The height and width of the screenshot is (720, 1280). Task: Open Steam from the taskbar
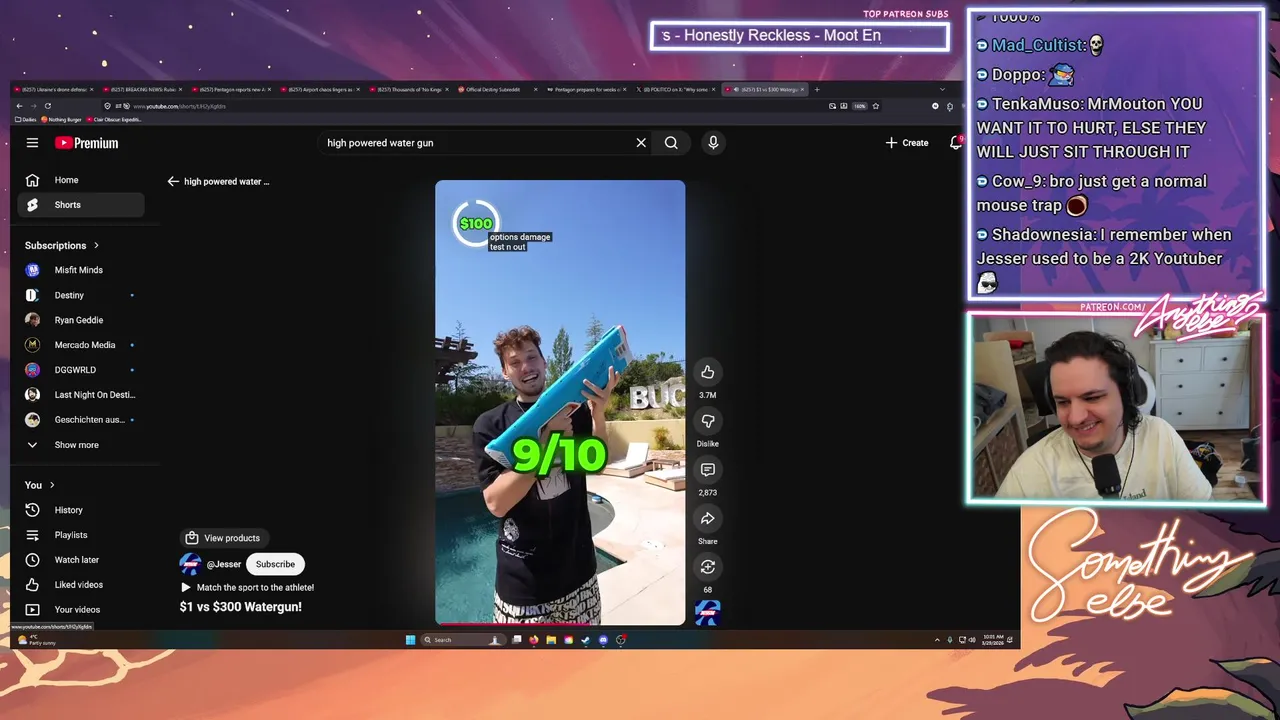click(586, 640)
